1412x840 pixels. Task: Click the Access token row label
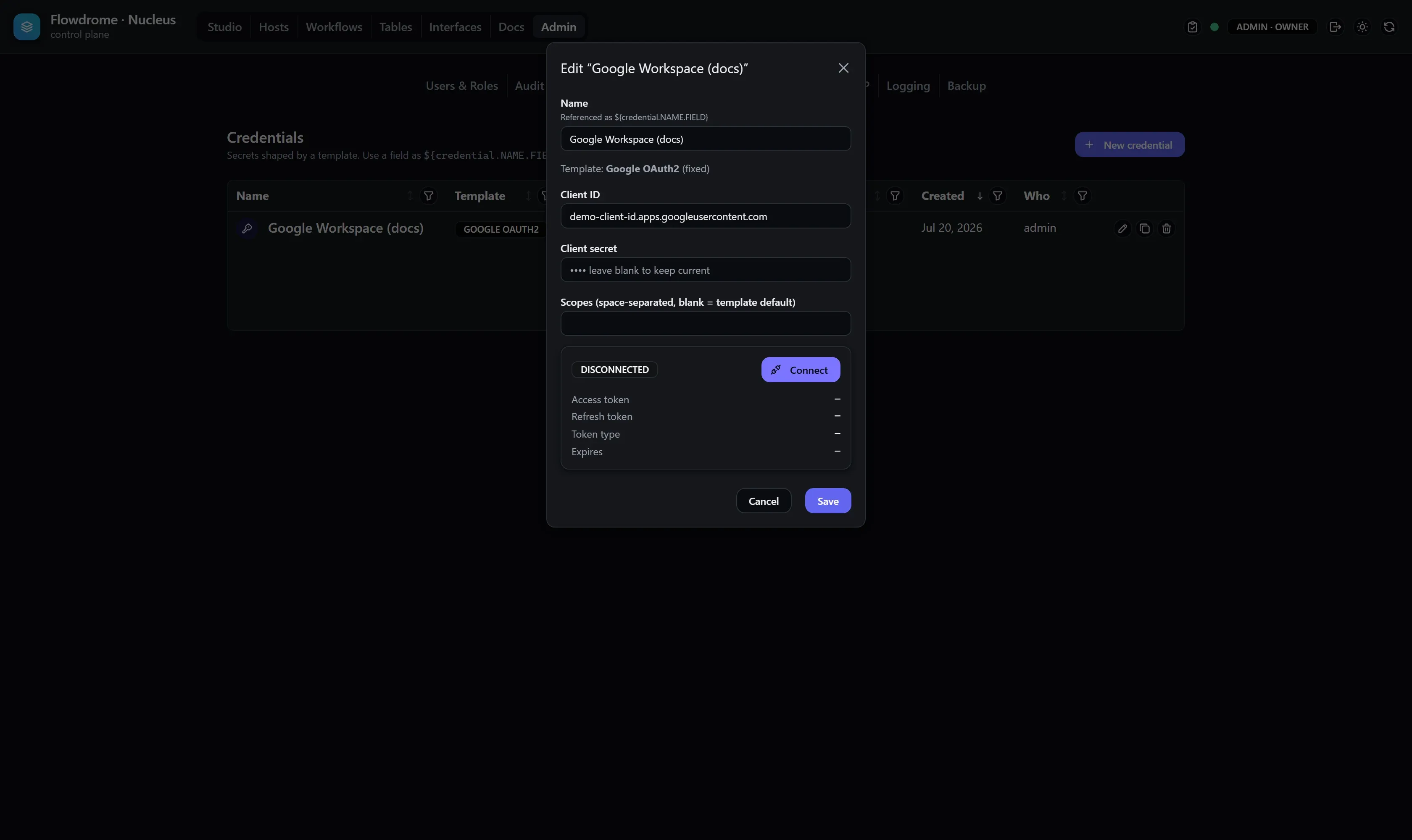coord(600,399)
